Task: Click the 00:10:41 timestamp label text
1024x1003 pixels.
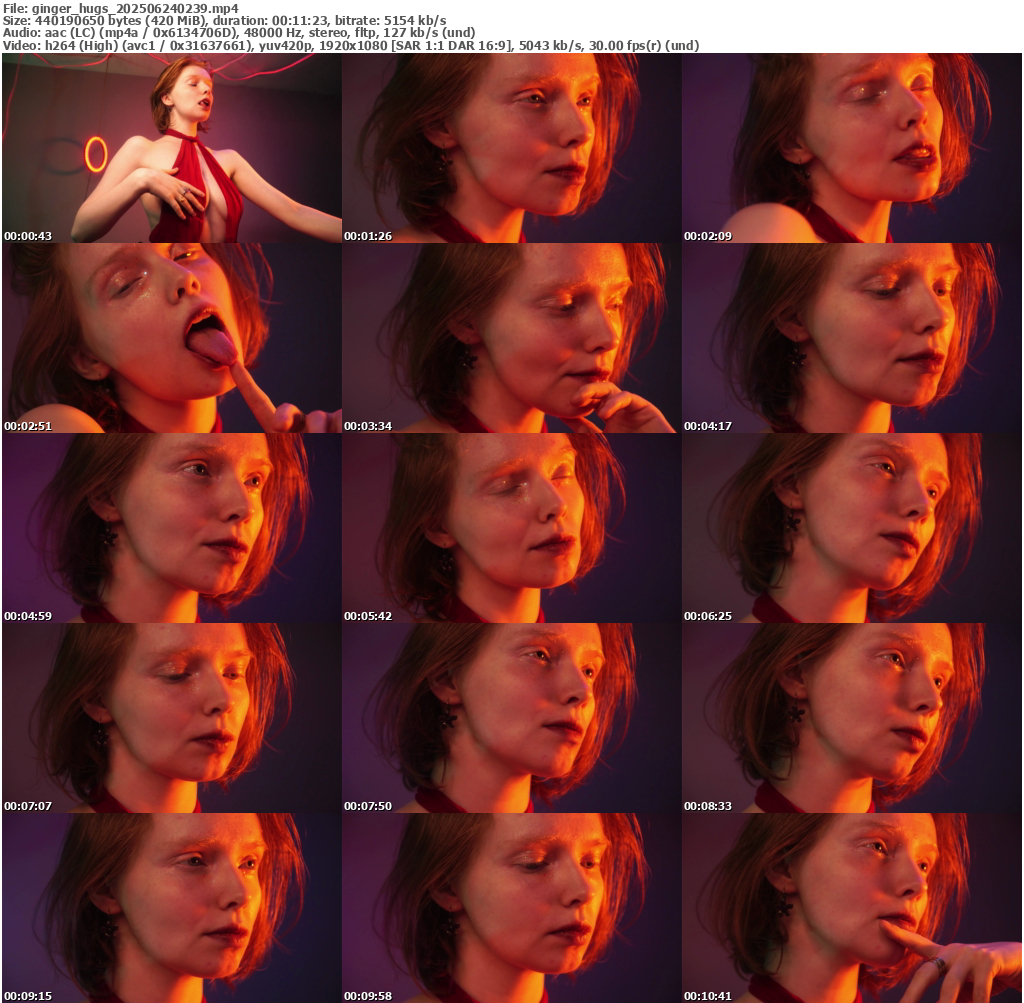Action: point(708,996)
